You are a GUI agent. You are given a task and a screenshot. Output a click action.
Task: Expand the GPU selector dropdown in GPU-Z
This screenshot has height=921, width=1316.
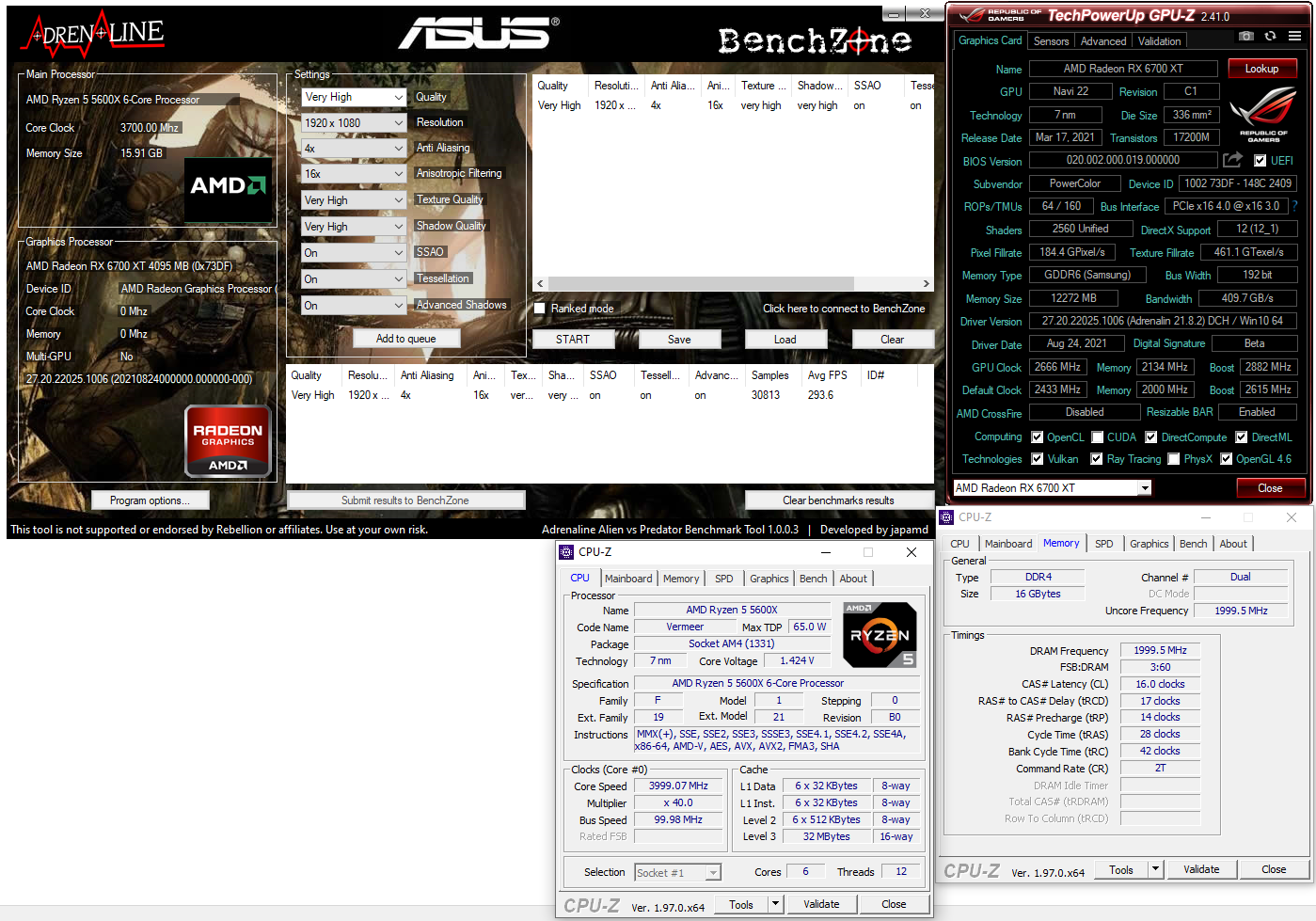point(1145,488)
